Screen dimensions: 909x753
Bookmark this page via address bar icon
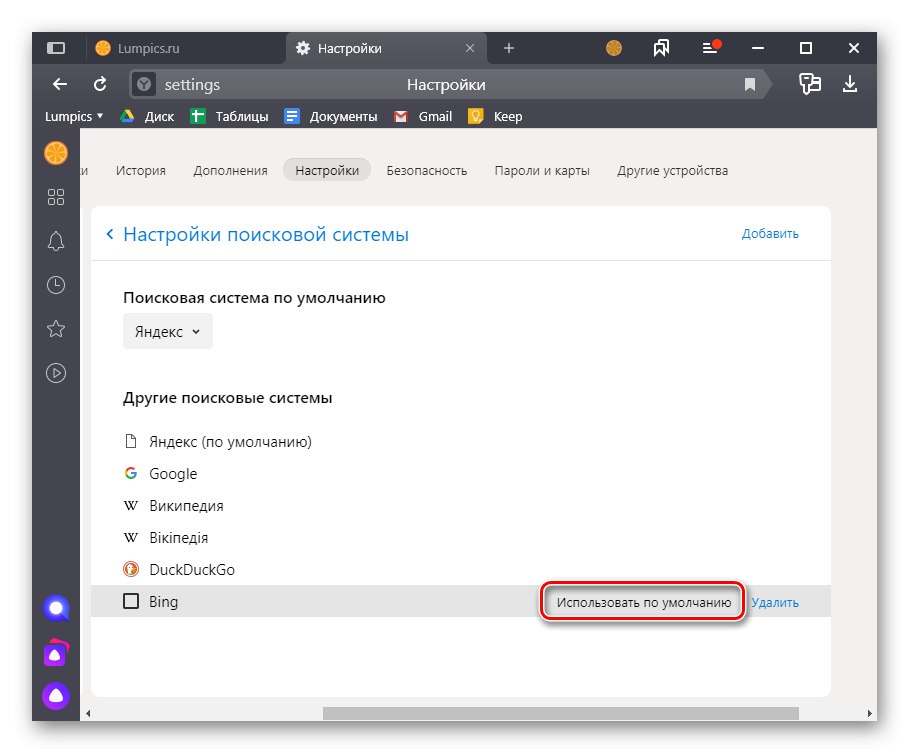(750, 85)
